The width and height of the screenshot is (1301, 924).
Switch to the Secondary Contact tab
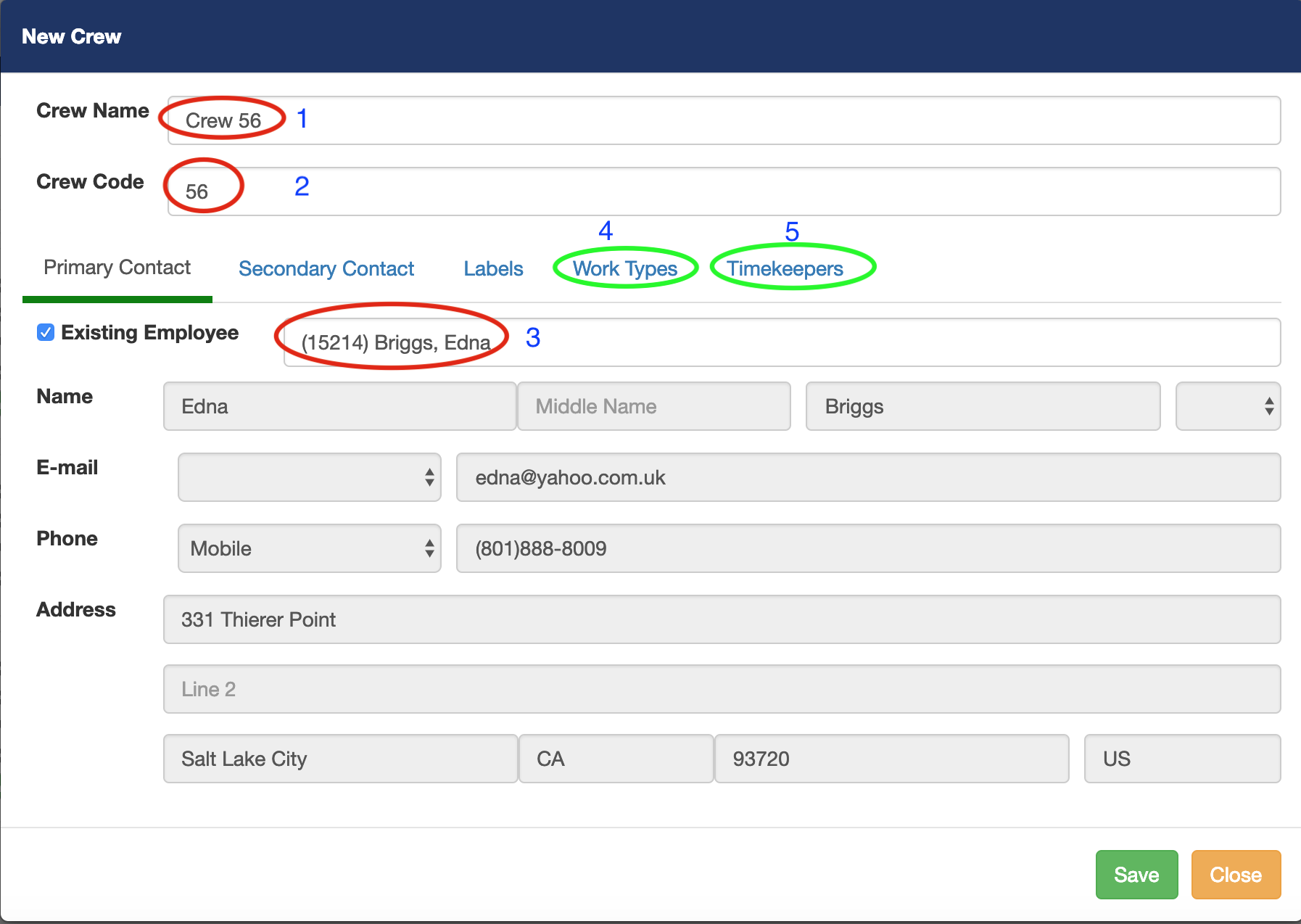[x=326, y=269]
